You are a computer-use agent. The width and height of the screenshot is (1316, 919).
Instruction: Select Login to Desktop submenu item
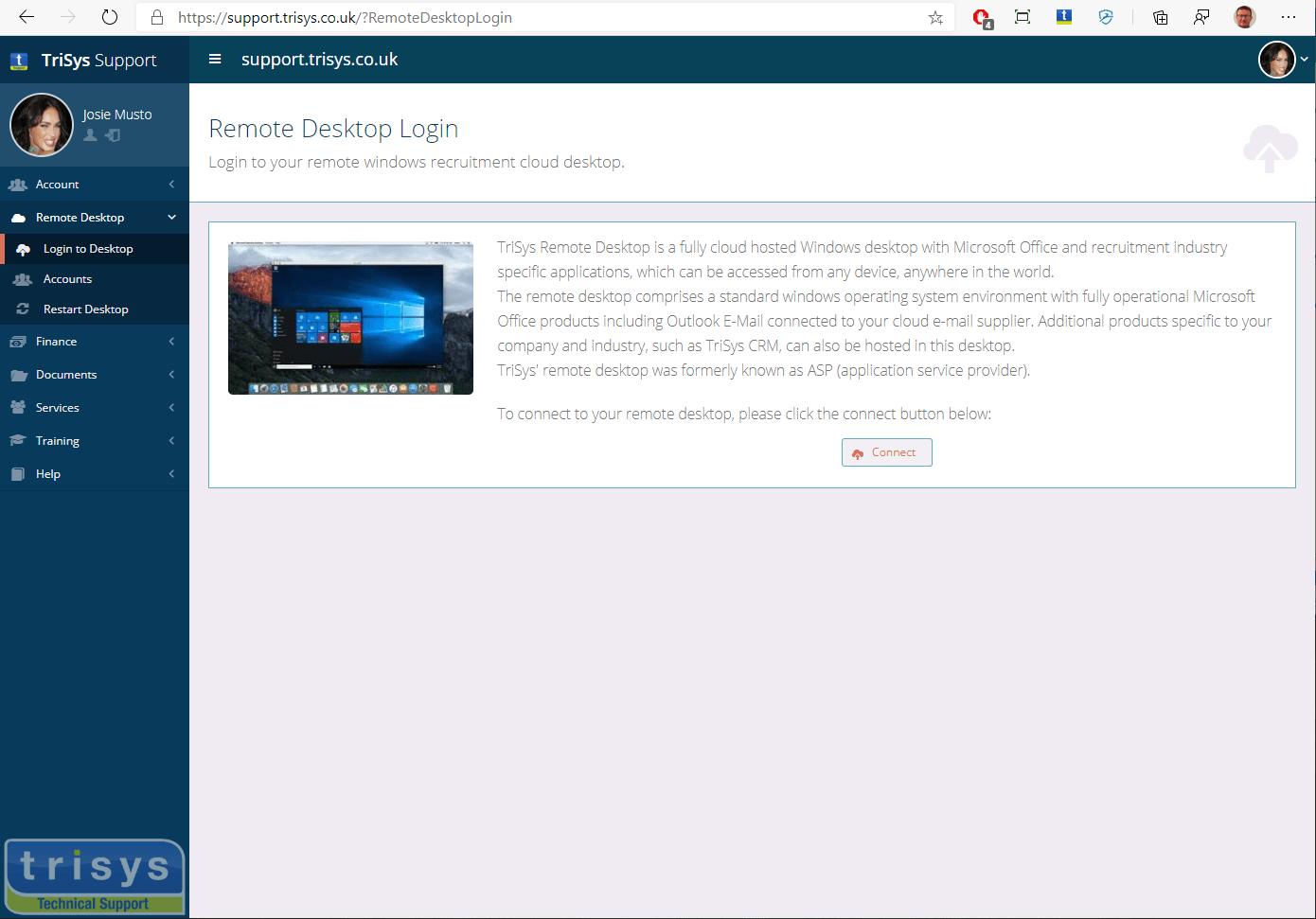click(95, 249)
